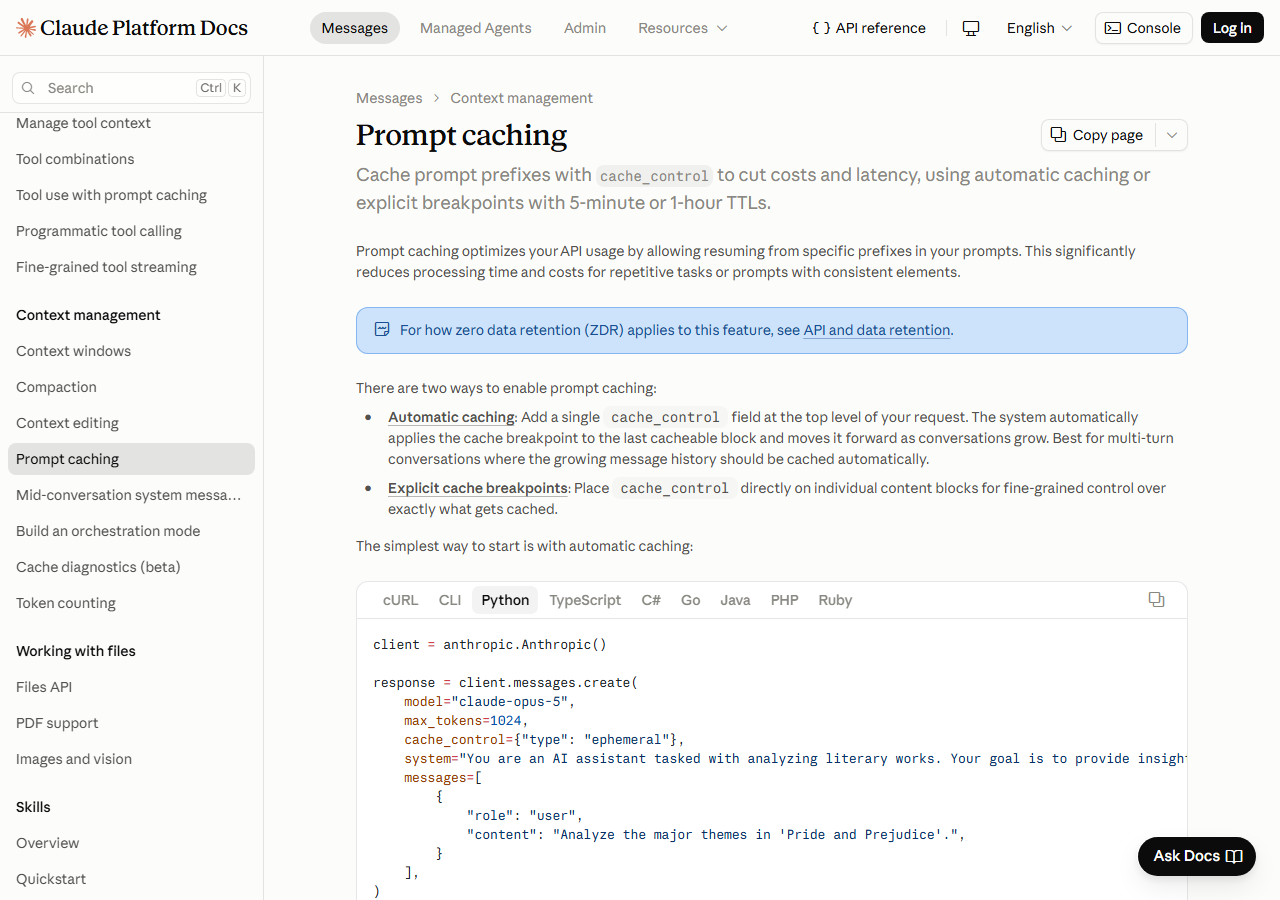This screenshot has width=1280, height=900.
Task: Open Cache diagnostics (beta) page
Action: 131,567
